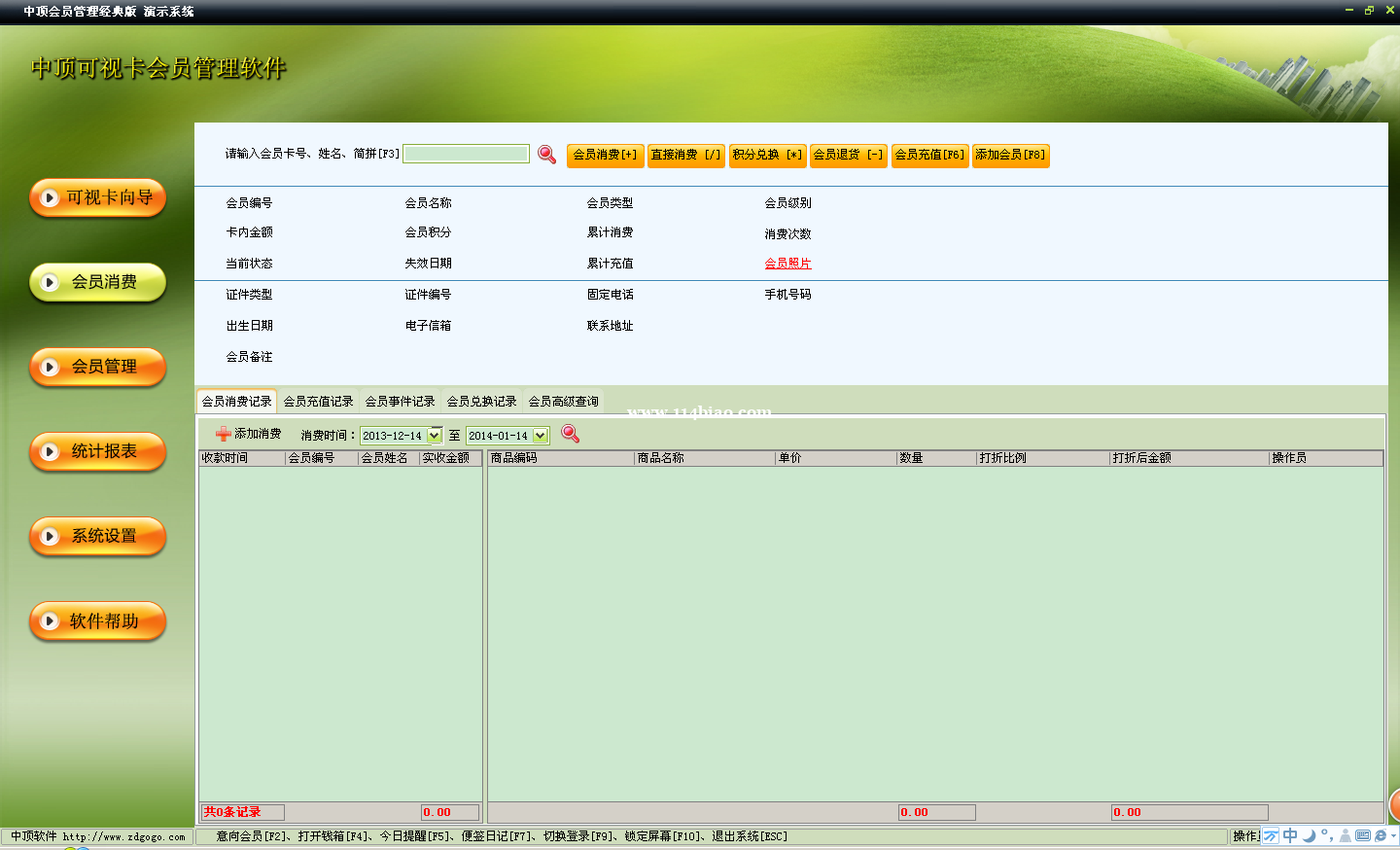Open the 会员消费 sidebar button
Viewport: 1400px width, 850px height.
pyautogui.click(x=98, y=282)
